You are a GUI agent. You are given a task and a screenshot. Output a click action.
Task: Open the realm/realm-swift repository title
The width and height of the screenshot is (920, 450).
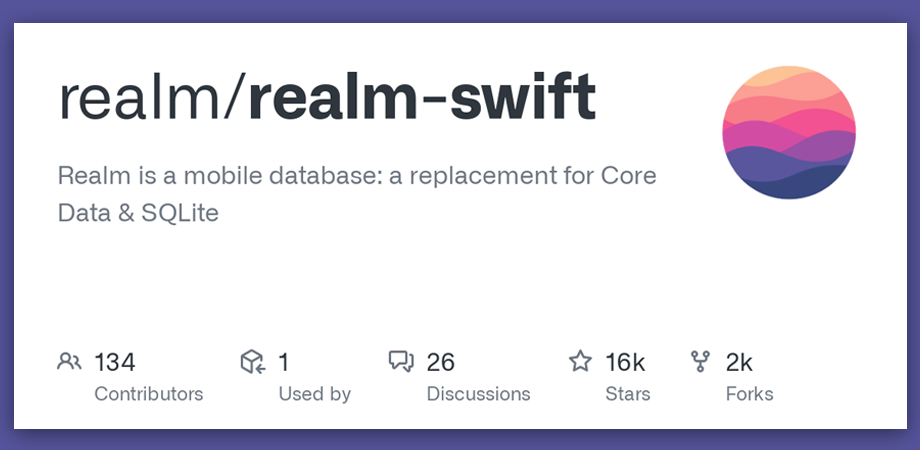[x=327, y=98]
